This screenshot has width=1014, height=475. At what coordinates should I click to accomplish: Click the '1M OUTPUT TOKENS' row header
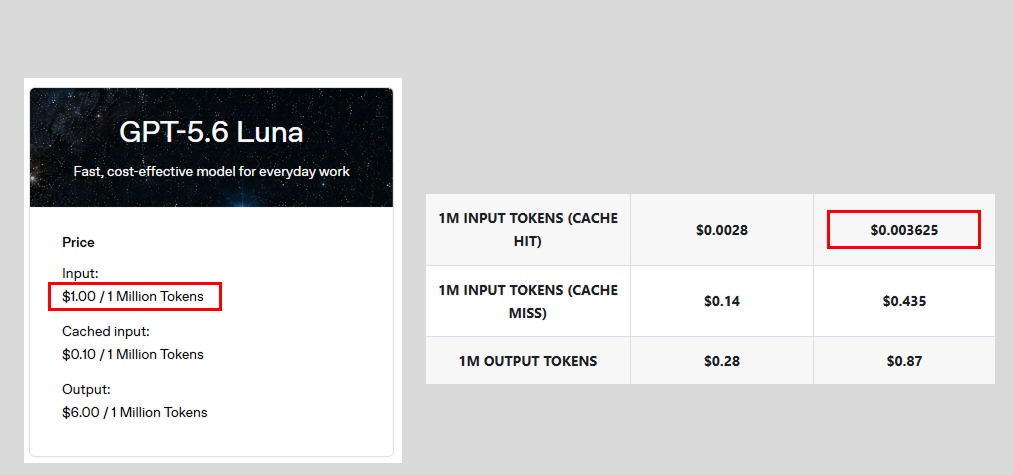(528, 361)
